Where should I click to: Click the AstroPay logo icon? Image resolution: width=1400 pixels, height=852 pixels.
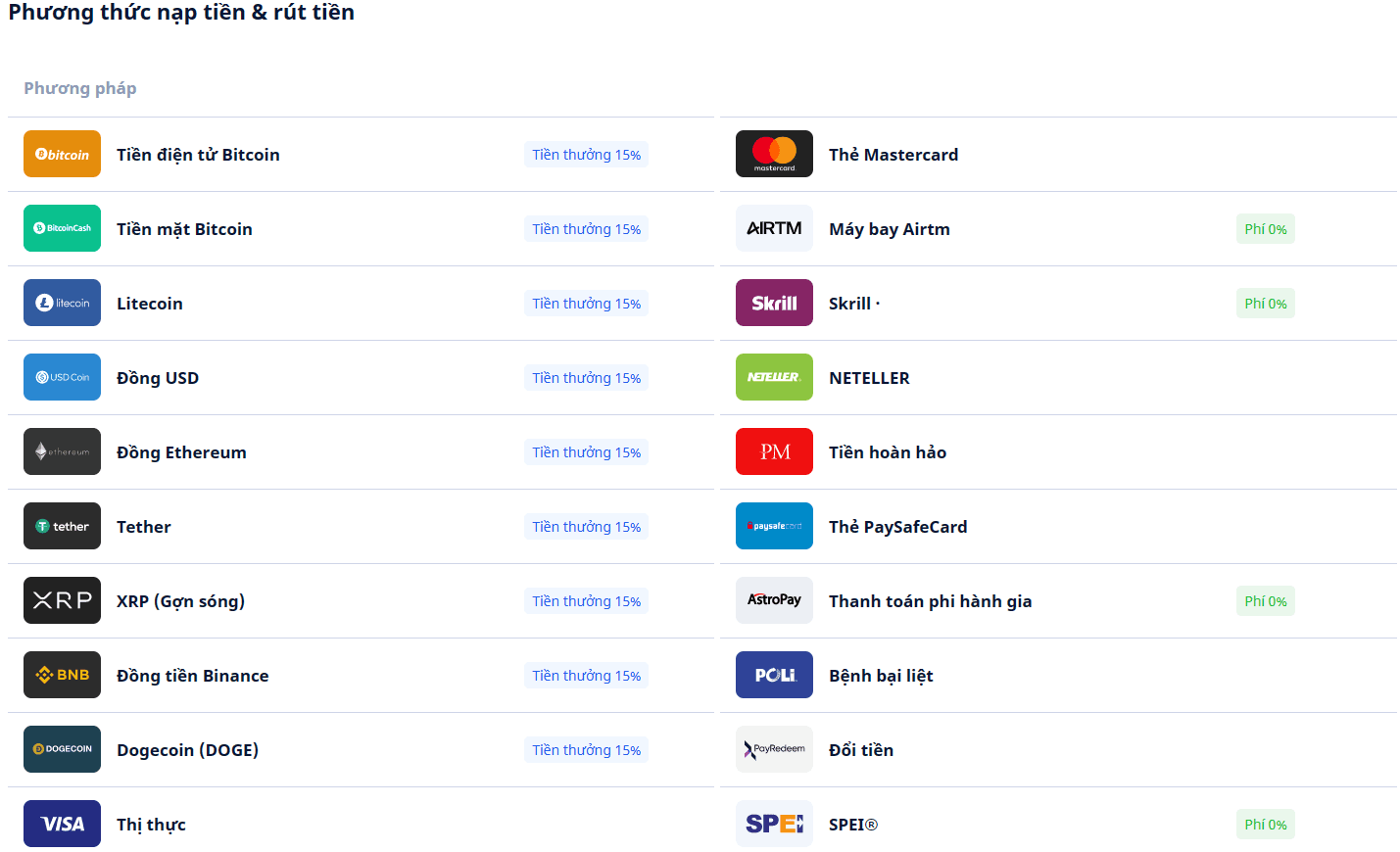[x=774, y=600]
